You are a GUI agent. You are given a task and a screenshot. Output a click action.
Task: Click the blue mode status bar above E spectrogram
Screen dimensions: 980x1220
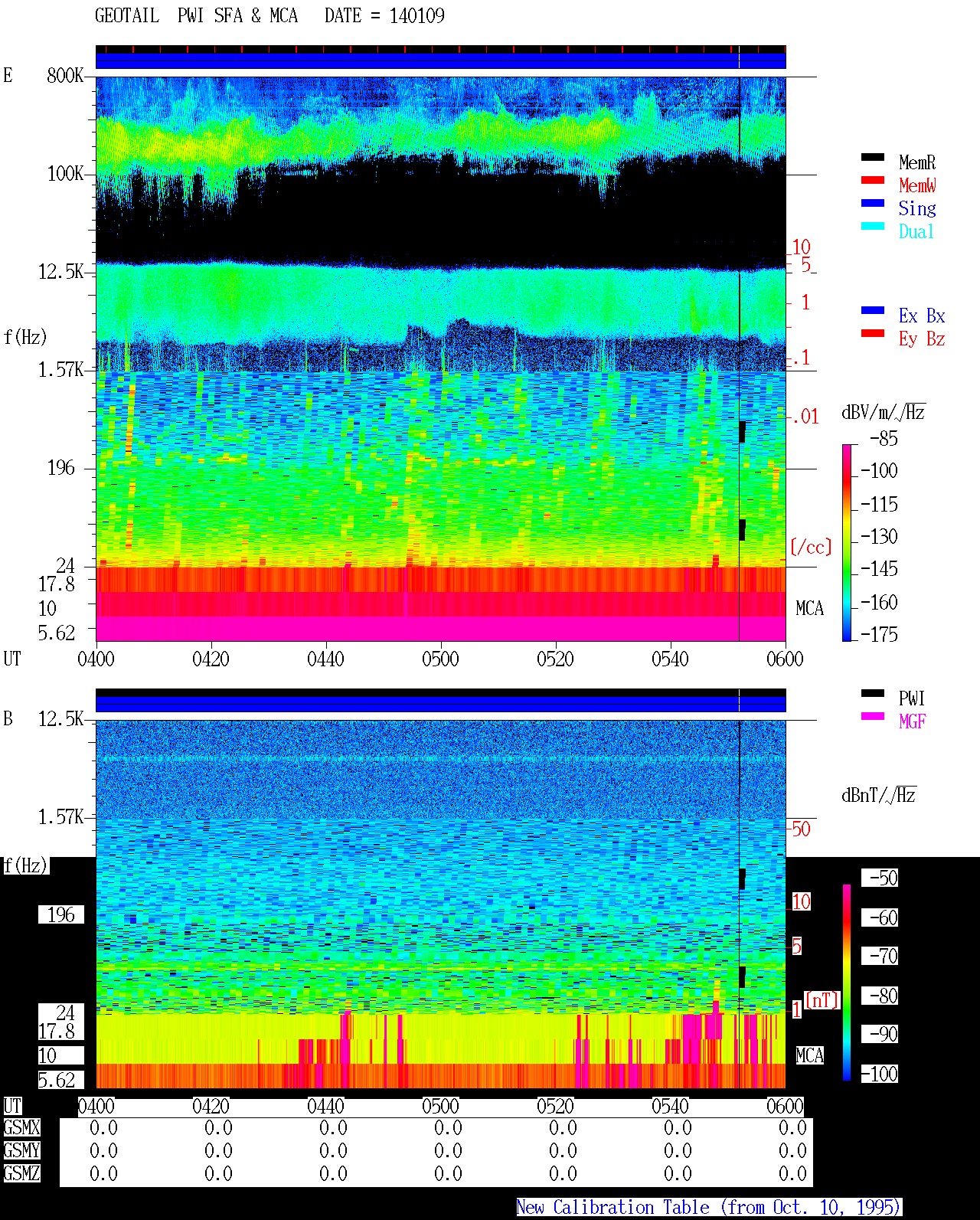tap(441, 61)
